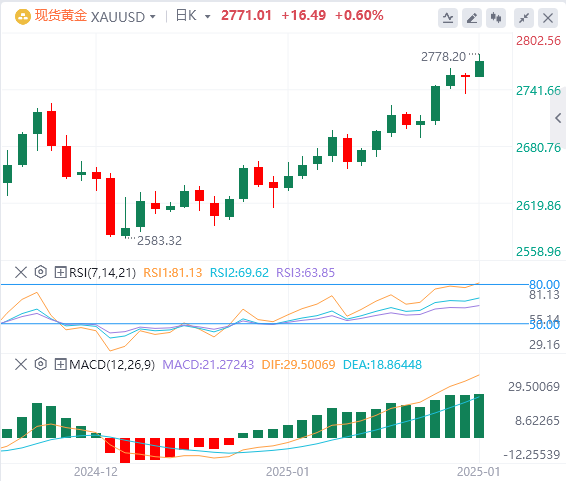Click the 2619.86 price axis label

[538, 206]
